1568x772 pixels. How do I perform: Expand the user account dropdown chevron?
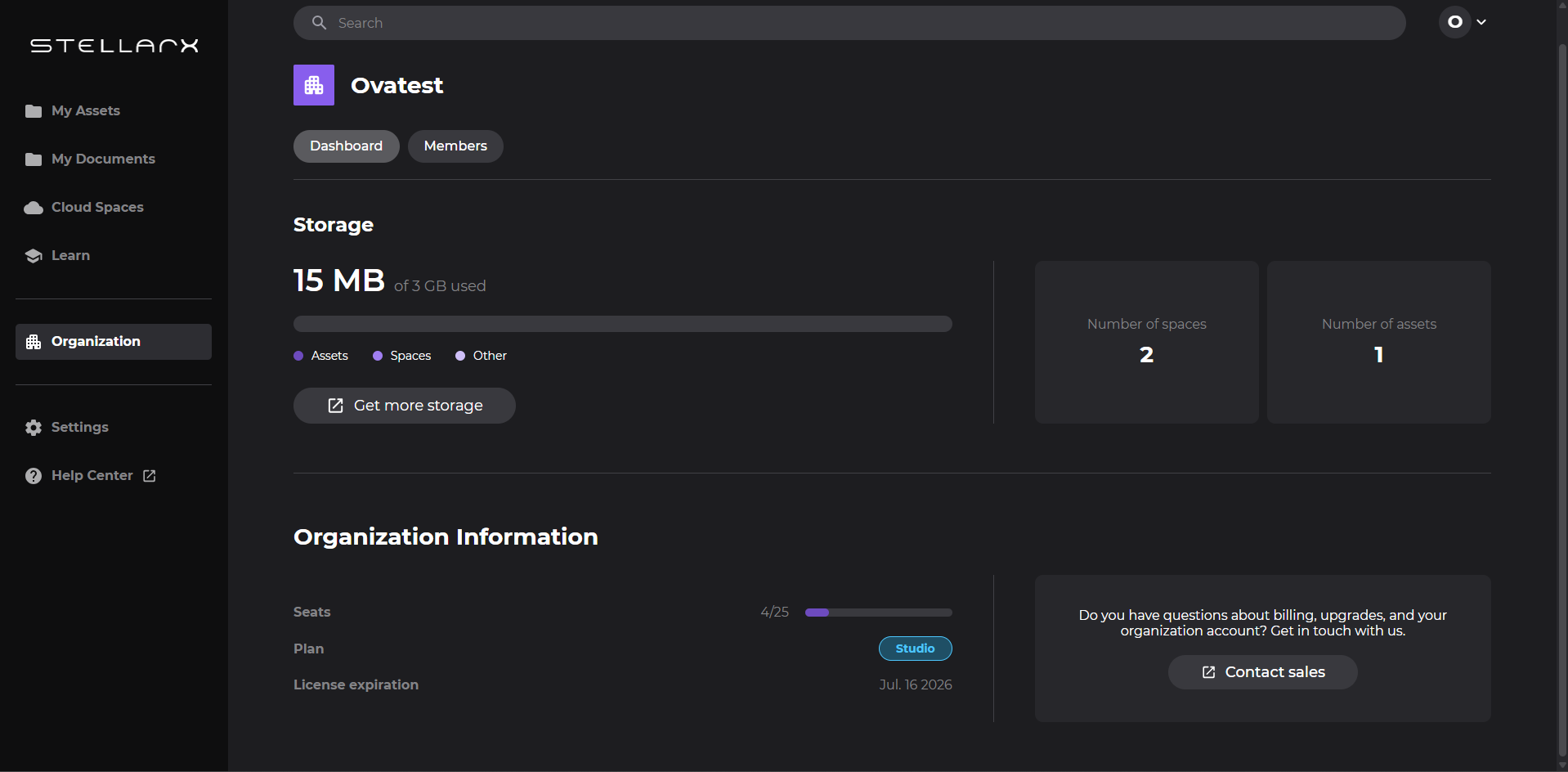1481,22
